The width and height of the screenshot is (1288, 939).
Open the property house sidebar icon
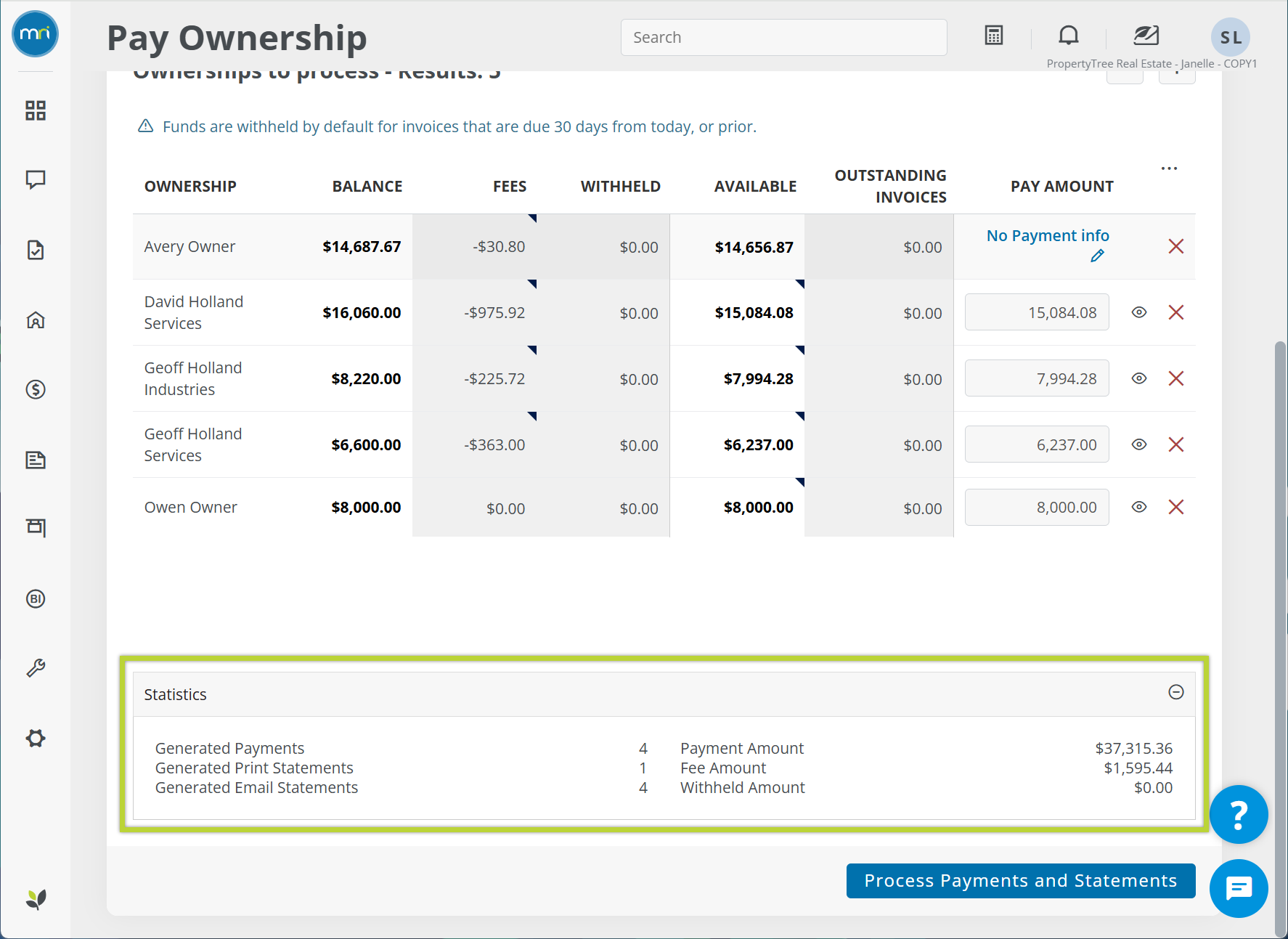[x=36, y=320]
